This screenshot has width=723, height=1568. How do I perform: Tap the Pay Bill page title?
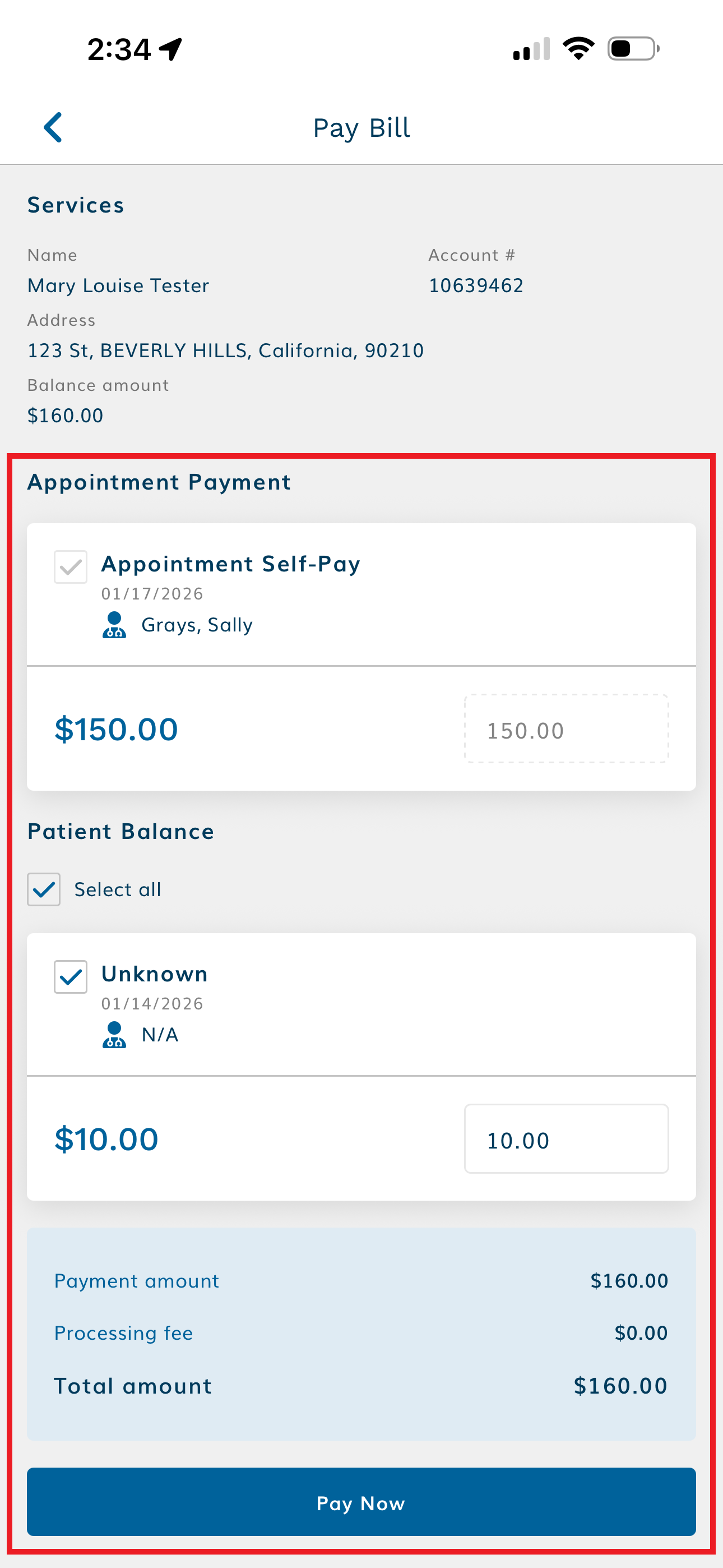(361, 128)
